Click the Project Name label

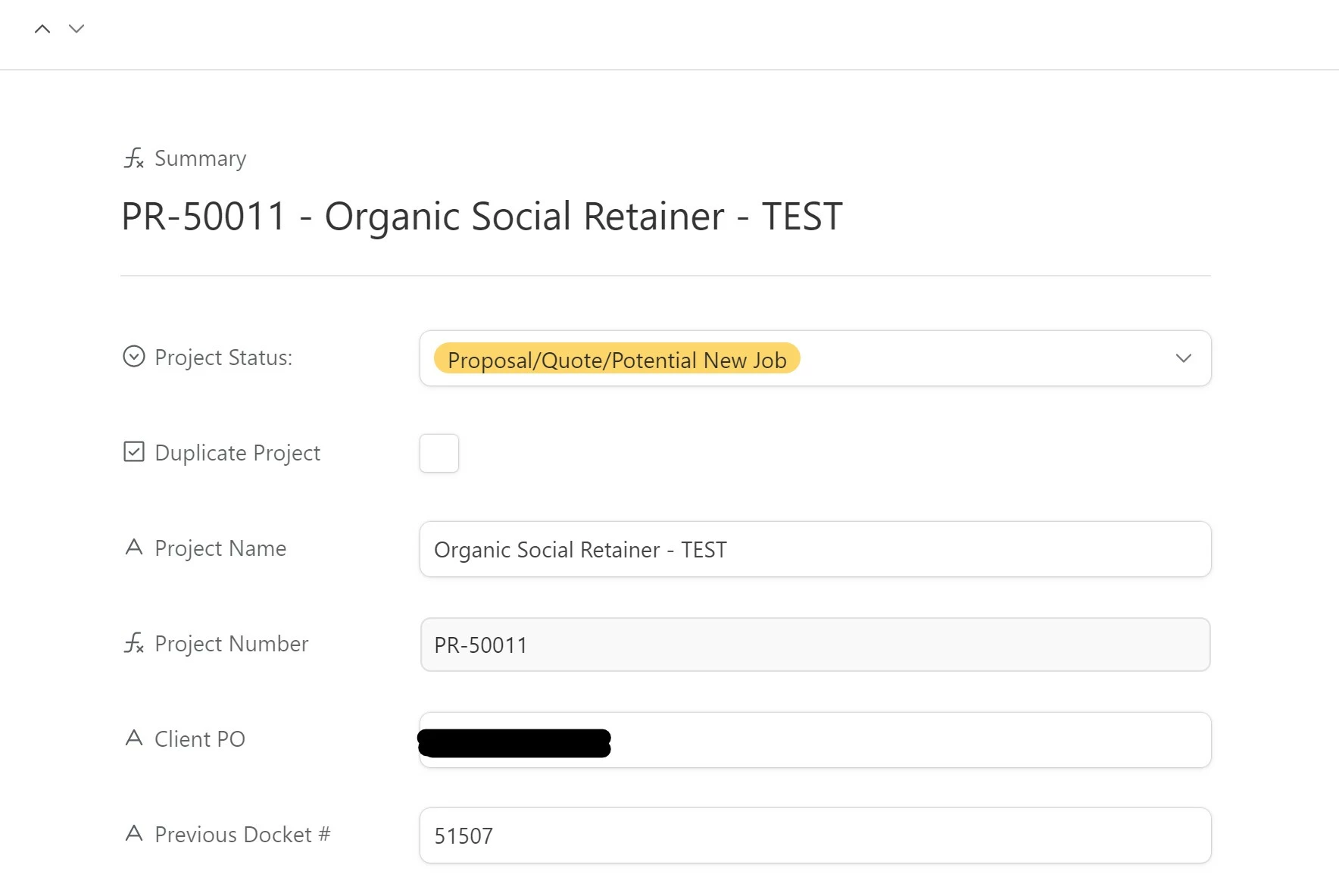pos(220,548)
